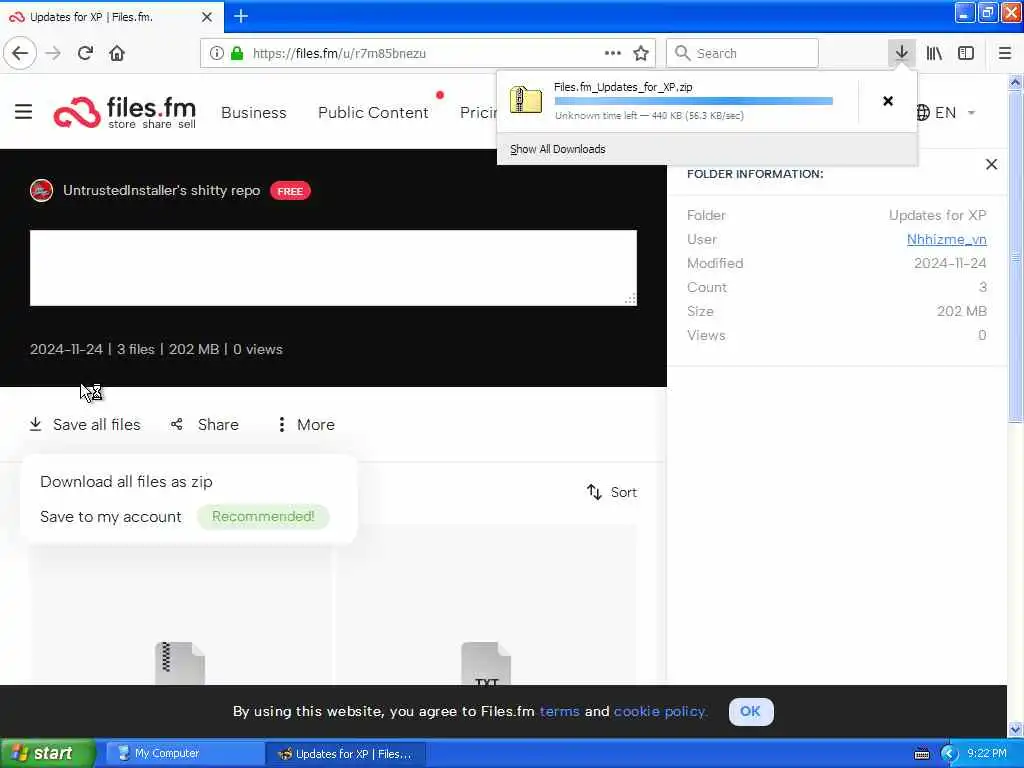Open the Save all files menu
1024x768 pixels.
(85, 424)
